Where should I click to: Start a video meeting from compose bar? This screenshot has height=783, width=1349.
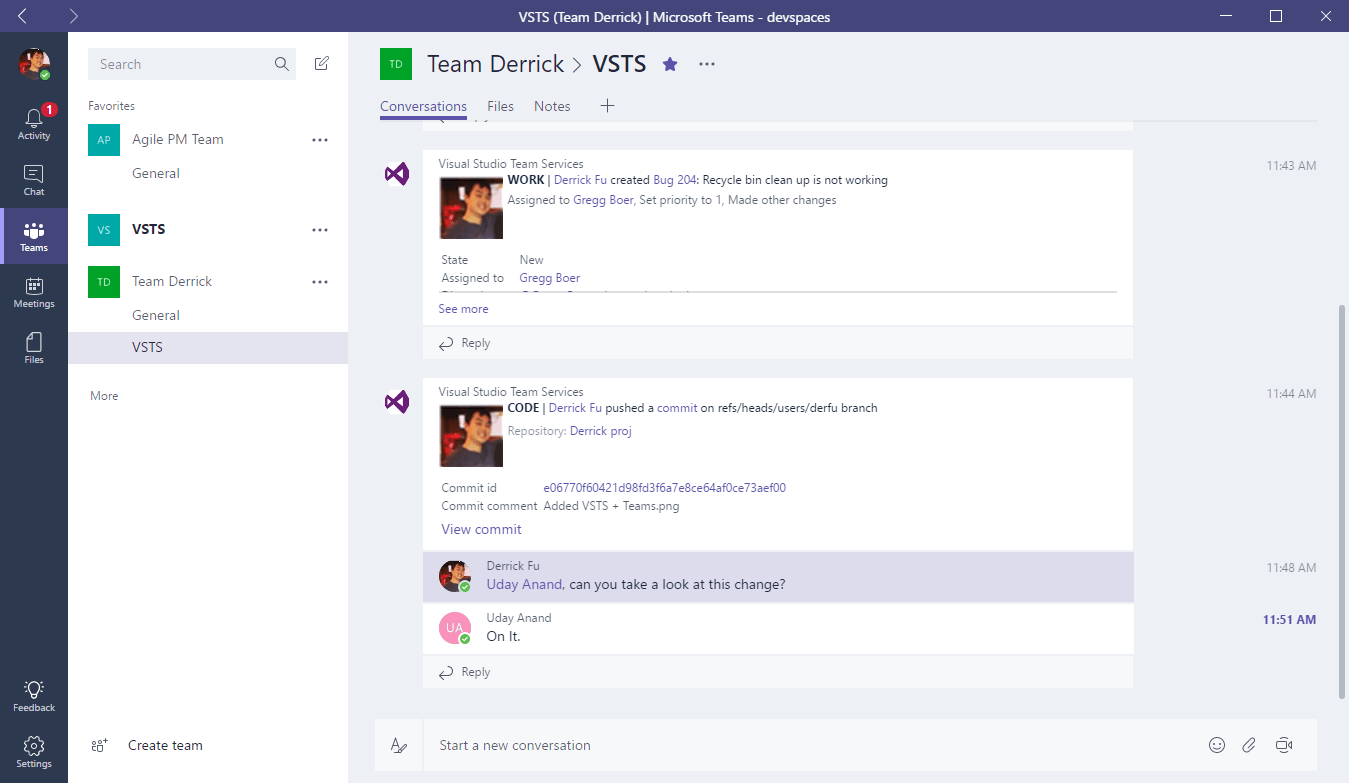(1284, 745)
